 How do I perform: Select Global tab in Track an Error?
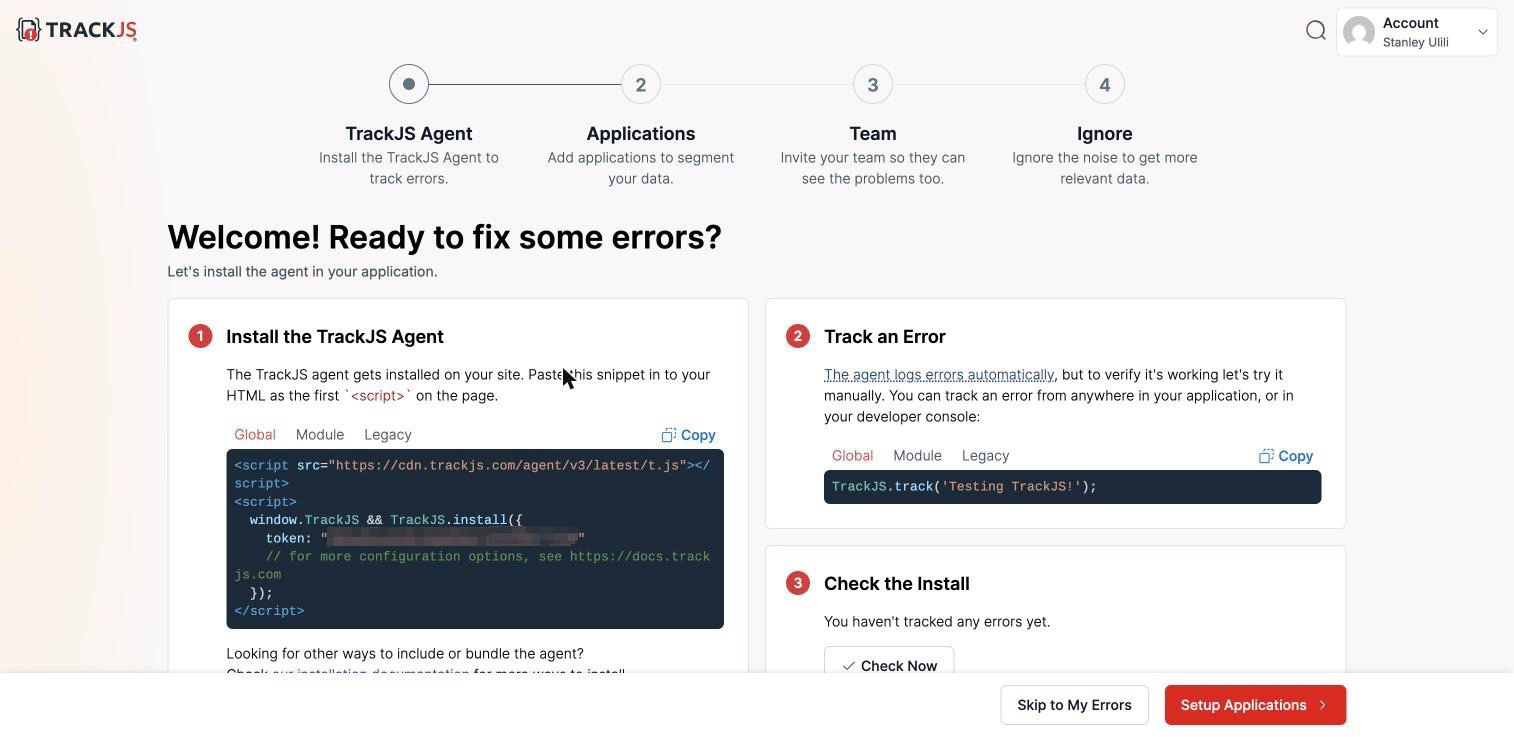coord(852,455)
